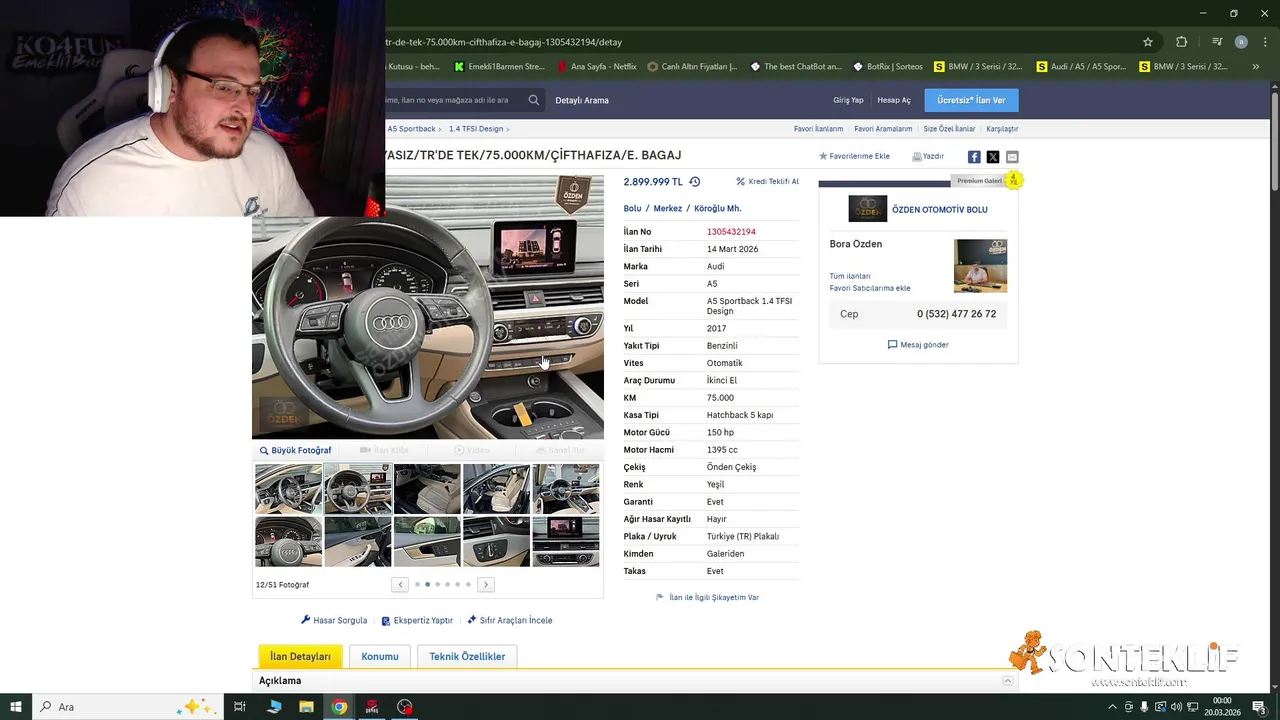Switch to Teknik Özellikler tab

coord(467,656)
